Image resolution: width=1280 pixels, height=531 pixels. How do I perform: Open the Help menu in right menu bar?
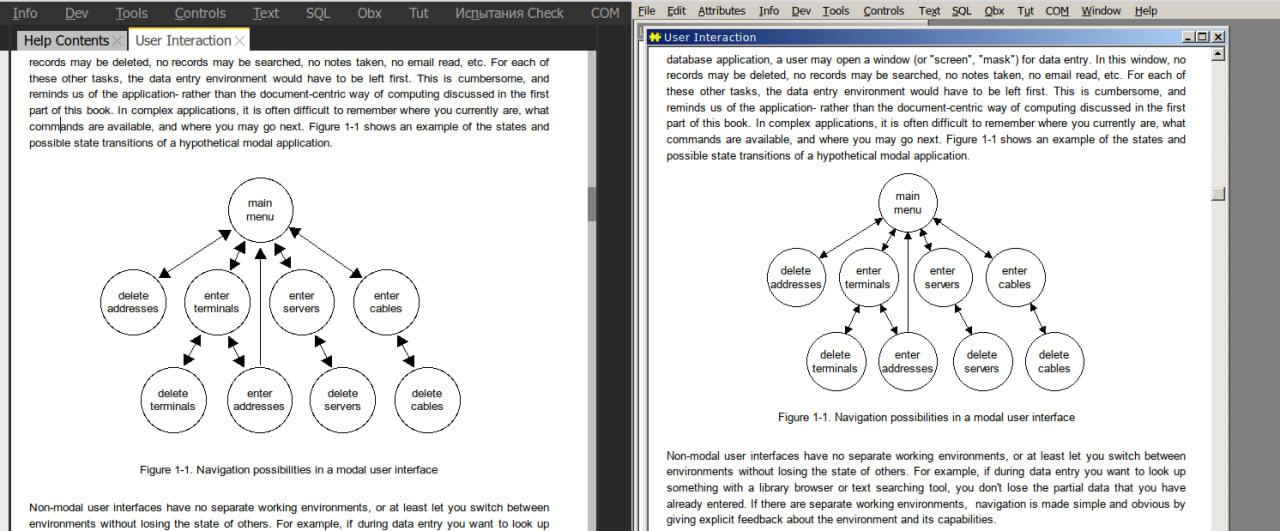pyautogui.click(x=1146, y=11)
